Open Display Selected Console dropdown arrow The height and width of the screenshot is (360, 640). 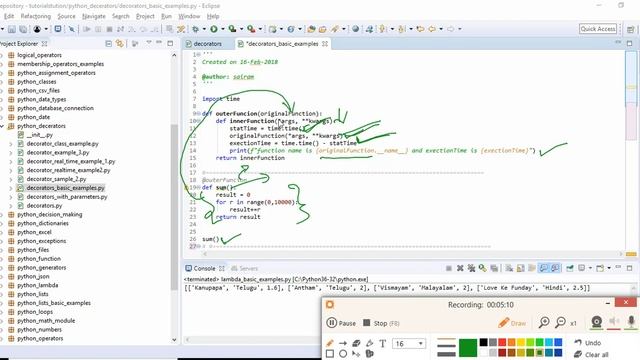pos(590,268)
